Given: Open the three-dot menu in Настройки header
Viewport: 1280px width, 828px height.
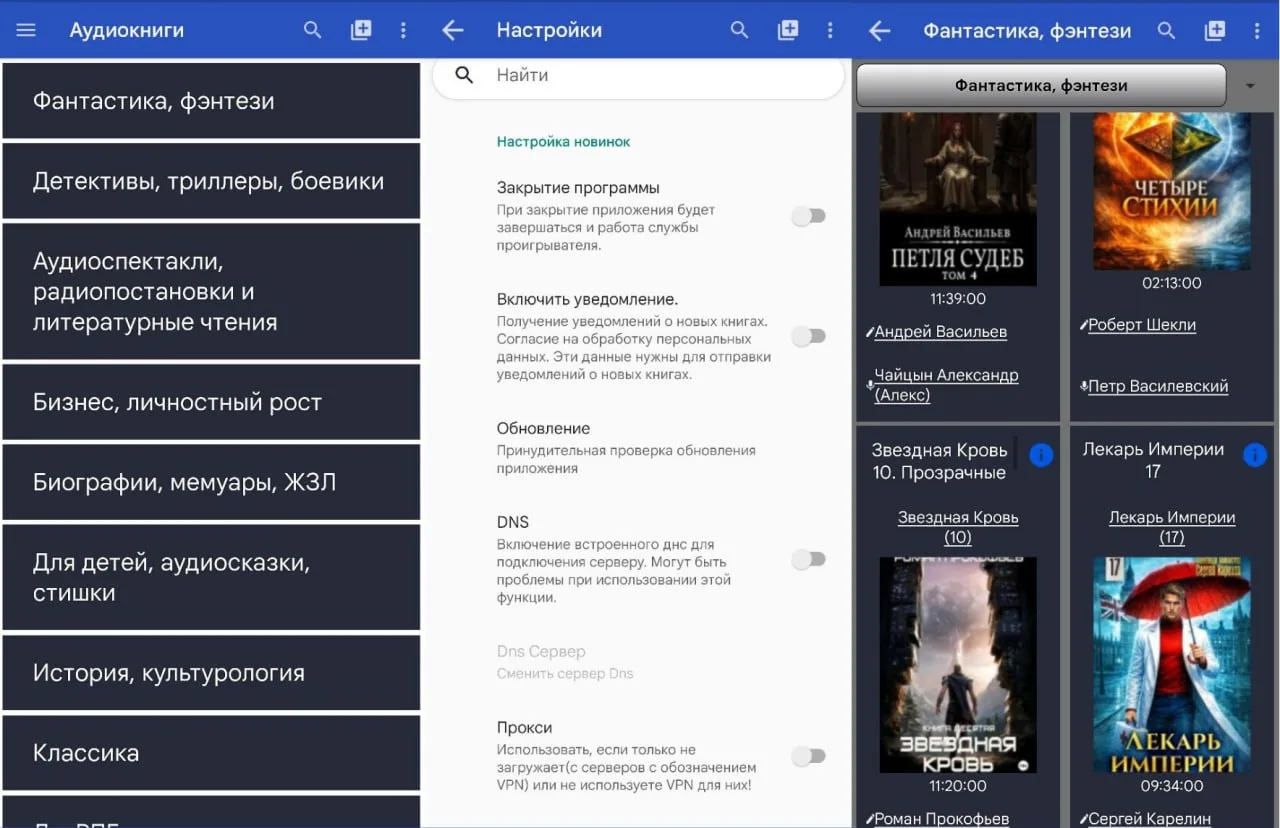Looking at the screenshot, I should pos(830,30).
